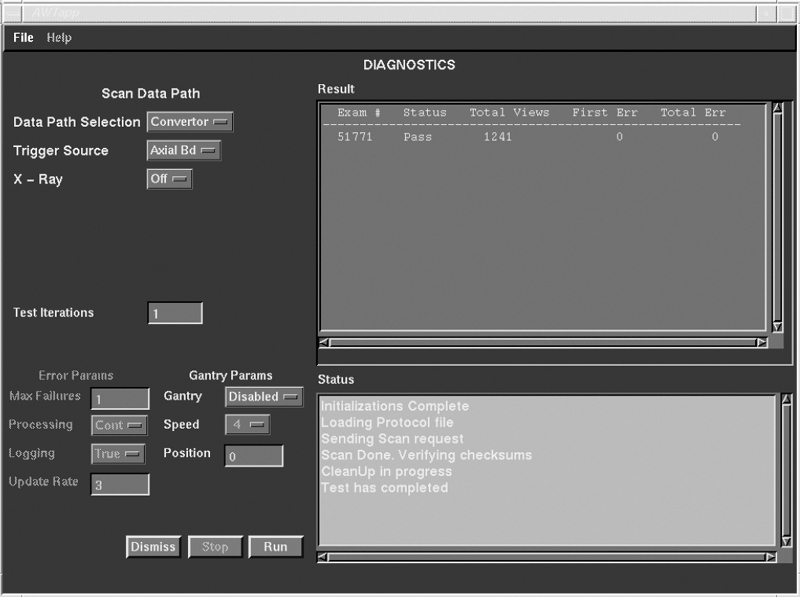Switch the Gantry Disabled option
Viewport: 800px width, 597px height.
click(263, 397)
